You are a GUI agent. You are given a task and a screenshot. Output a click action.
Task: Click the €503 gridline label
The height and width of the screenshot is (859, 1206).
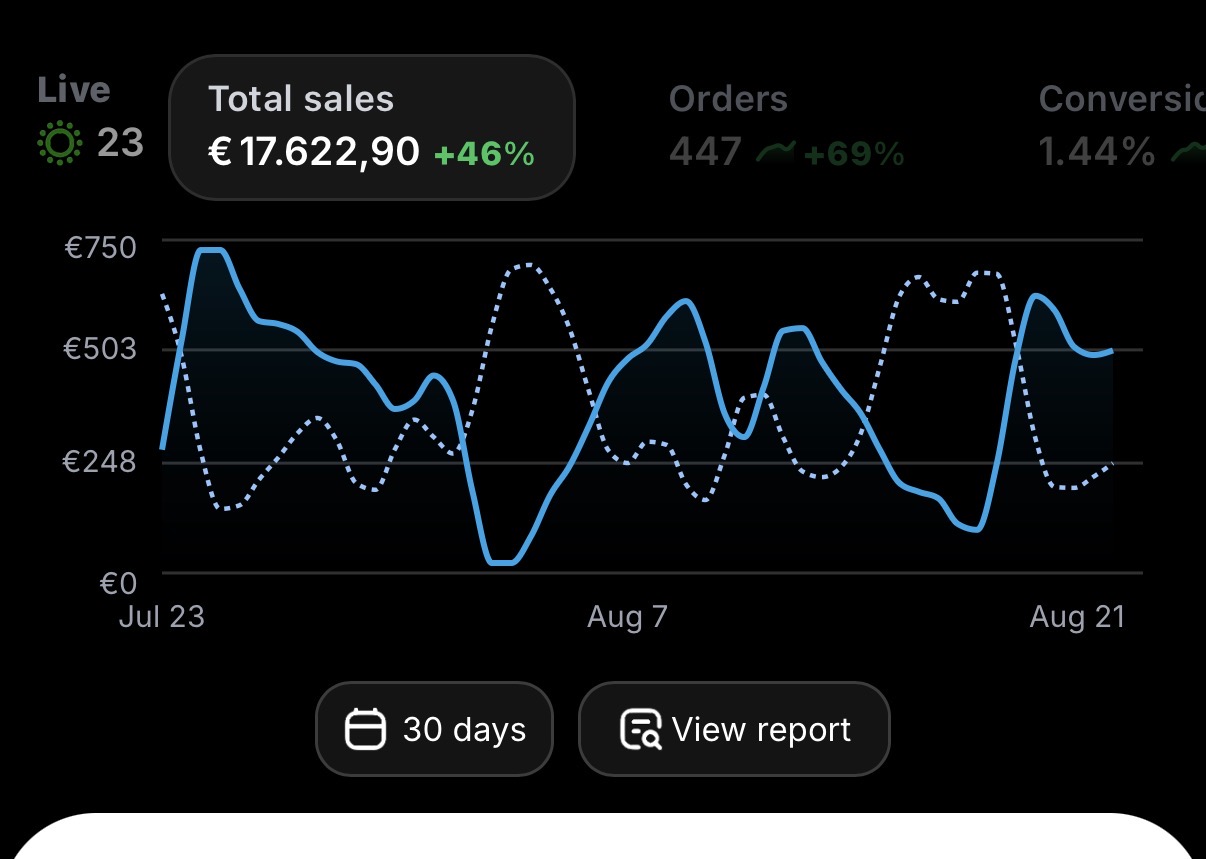pyautogui.click(x=100, y=349)
